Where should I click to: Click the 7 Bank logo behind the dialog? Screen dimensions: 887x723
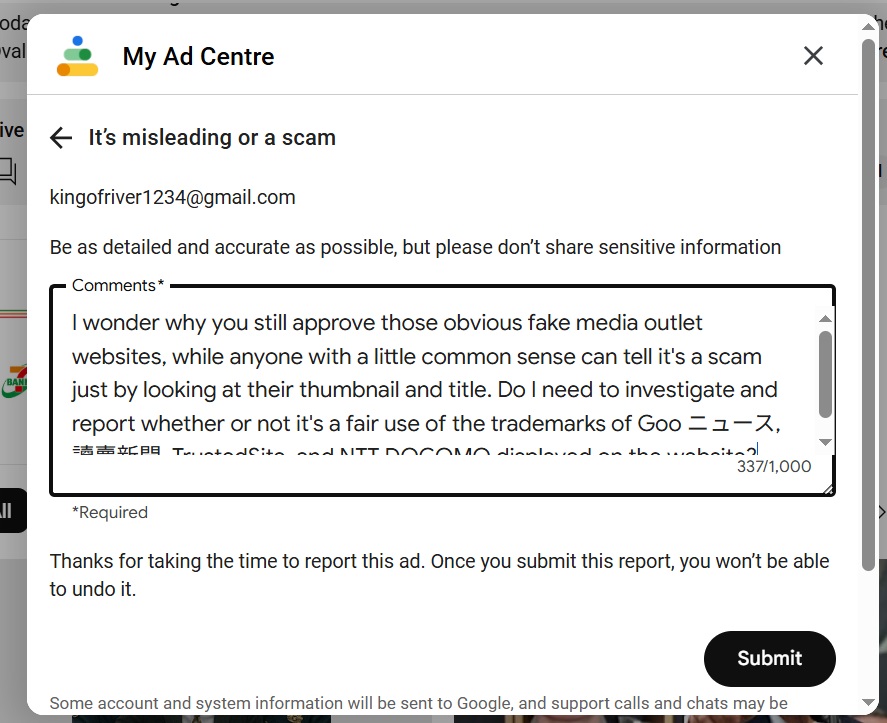15,381
